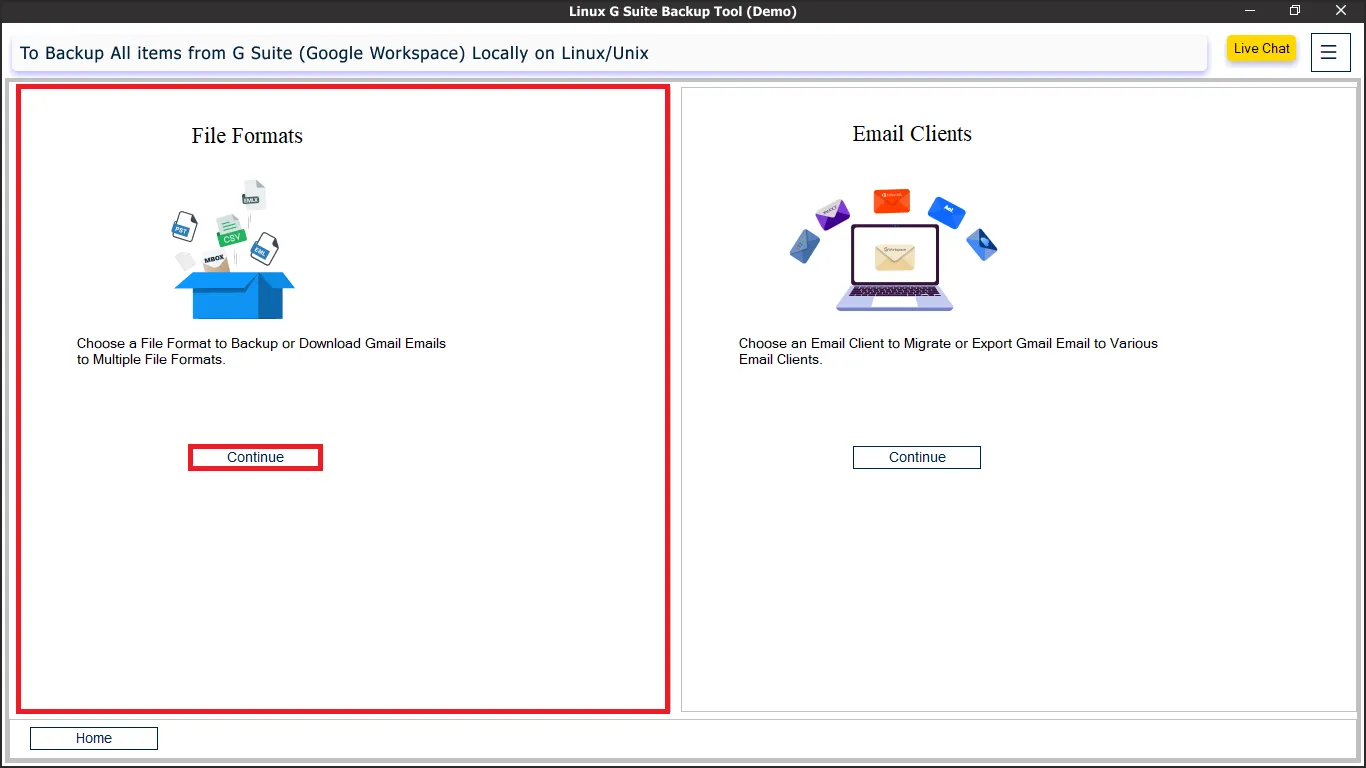Close the Linux G Suite Backup Tool window
Screen dimensions: 1366x768
pos(1340,11)
